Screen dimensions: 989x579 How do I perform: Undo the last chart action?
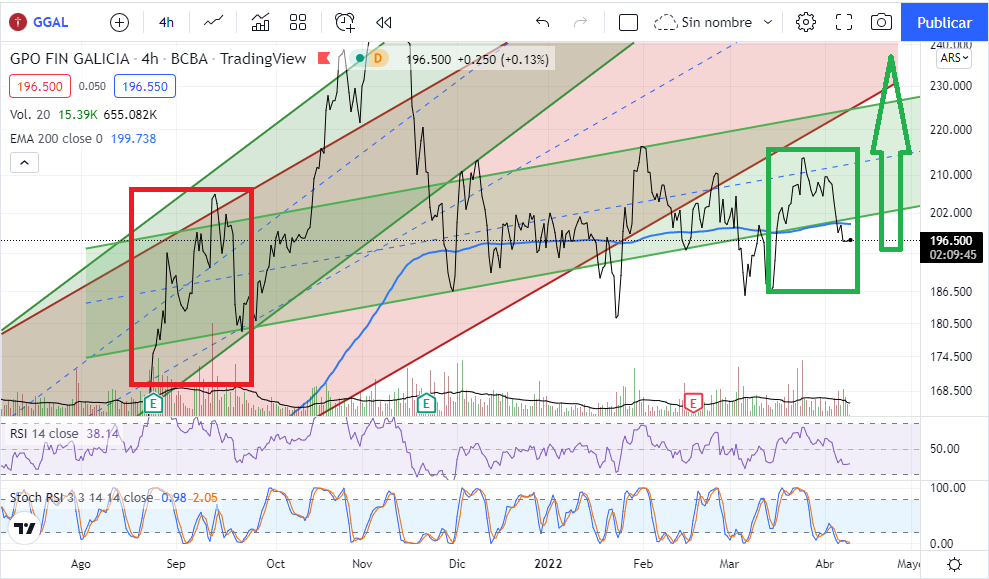tap(542, 23)
